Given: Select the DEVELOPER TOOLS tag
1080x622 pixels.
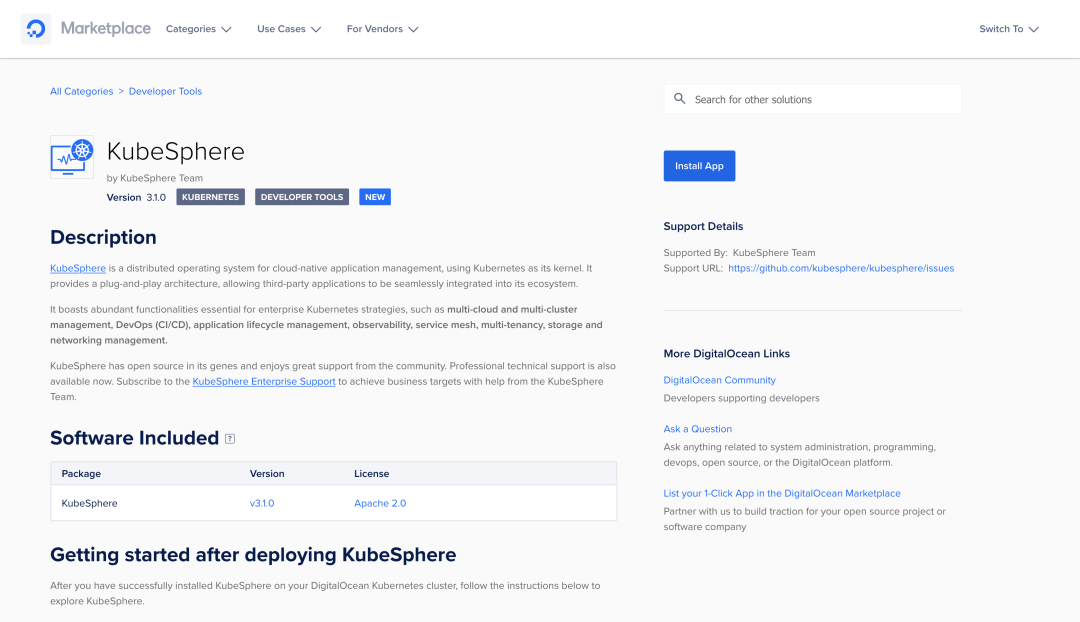Looking at the screenshot, I should click(302, 197).
